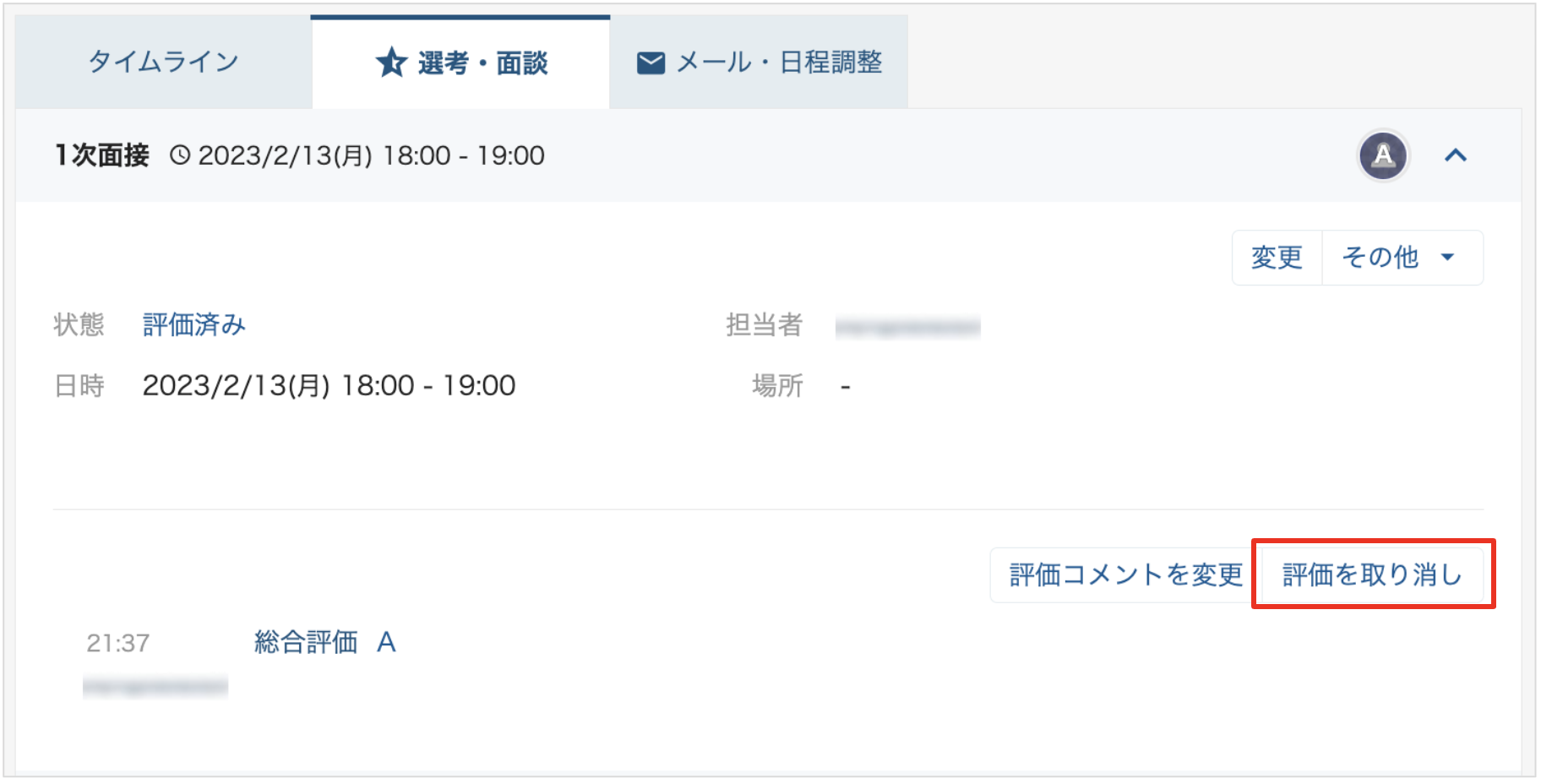Collapse the 1次面接 section with chevron
Image resolution: width=1541 pixels, height=784 pixels.
[1456, 155]
